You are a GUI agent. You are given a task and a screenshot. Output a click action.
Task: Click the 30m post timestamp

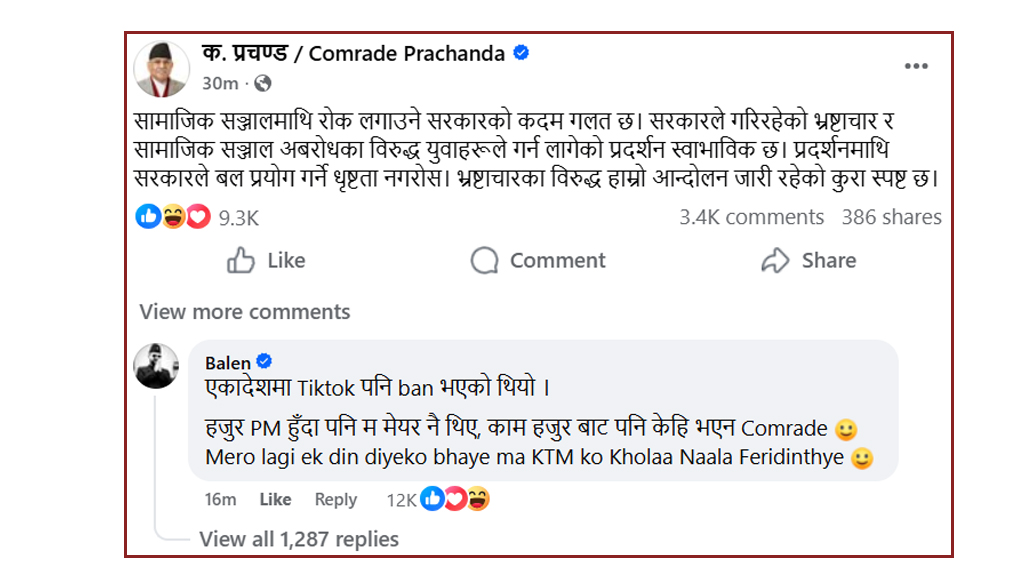click(220, 83)
